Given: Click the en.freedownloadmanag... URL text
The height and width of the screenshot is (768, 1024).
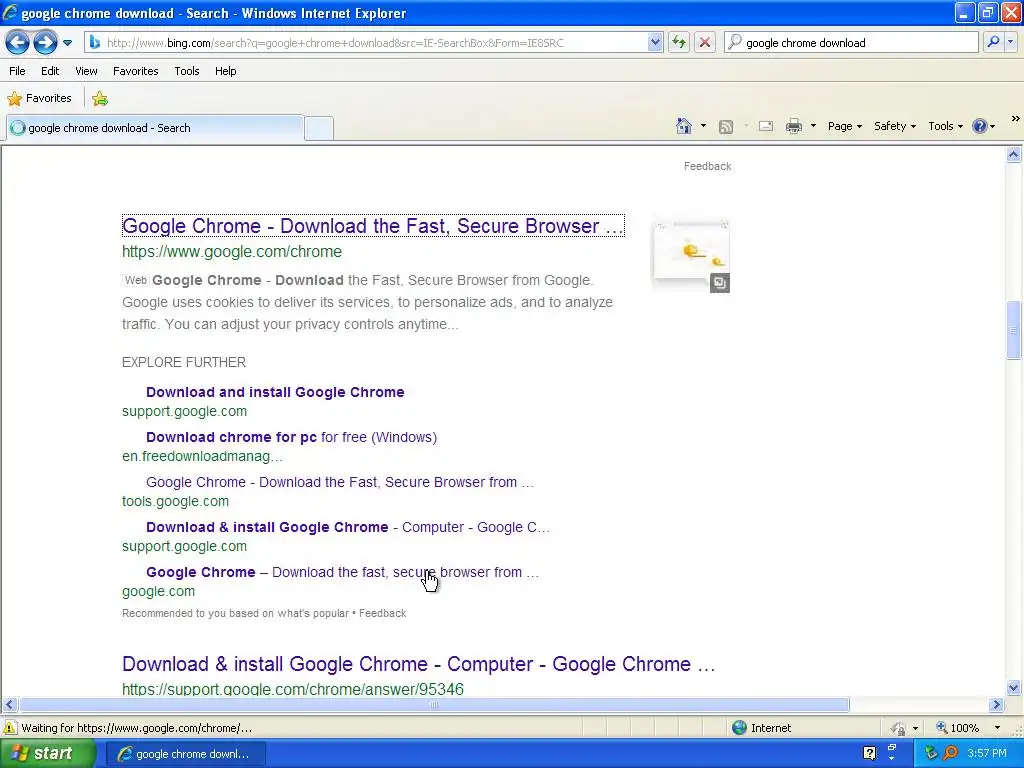Looking at the screenshot, I should [x=202, y=456].
